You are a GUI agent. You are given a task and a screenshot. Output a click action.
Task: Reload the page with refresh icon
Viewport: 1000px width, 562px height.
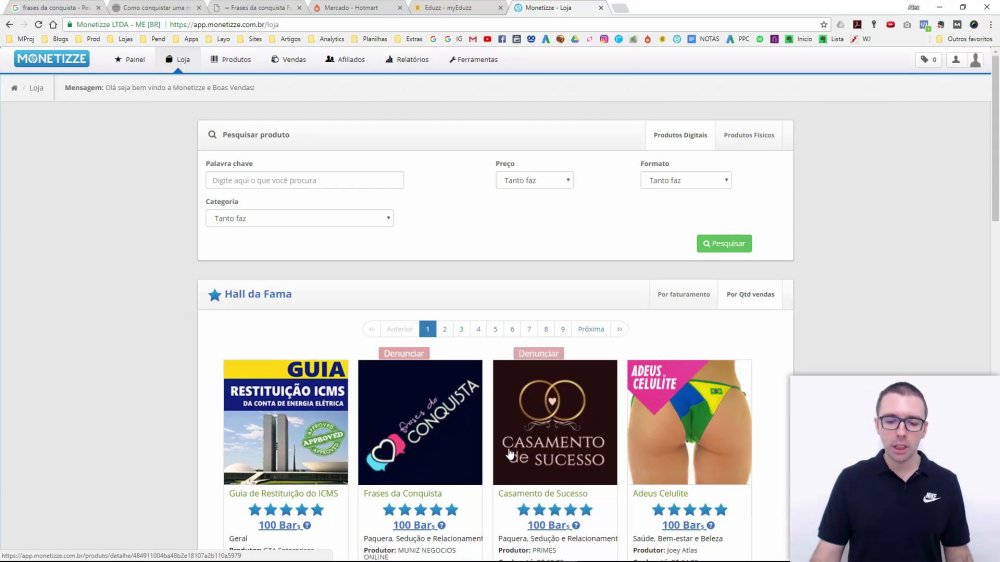38,24
